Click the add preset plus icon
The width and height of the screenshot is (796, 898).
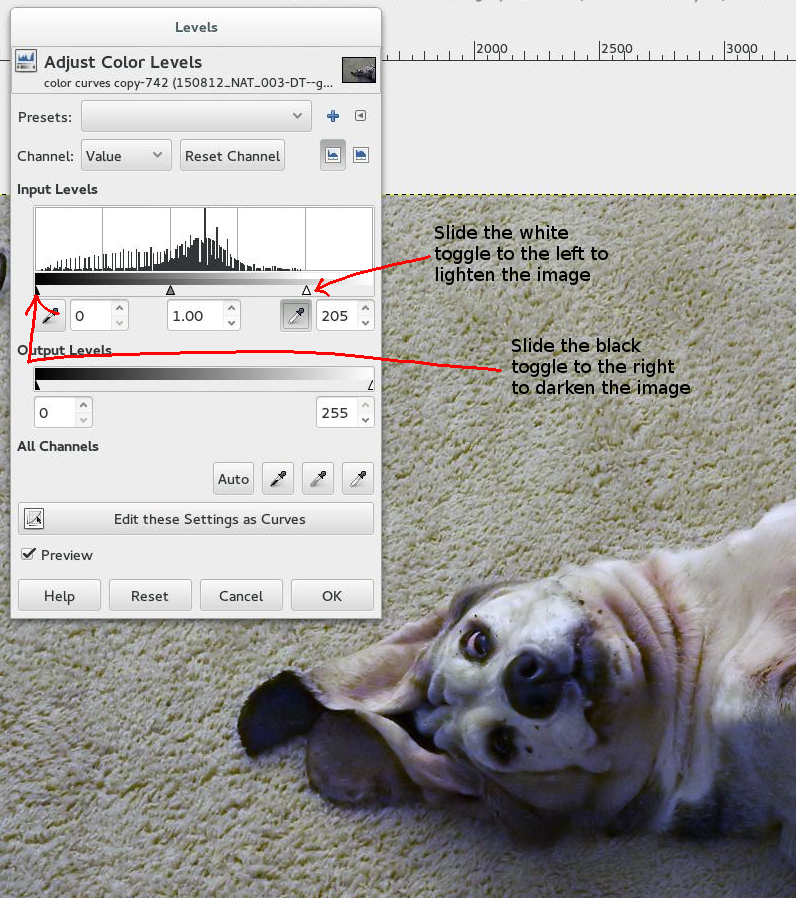click(x=333, y=116)
